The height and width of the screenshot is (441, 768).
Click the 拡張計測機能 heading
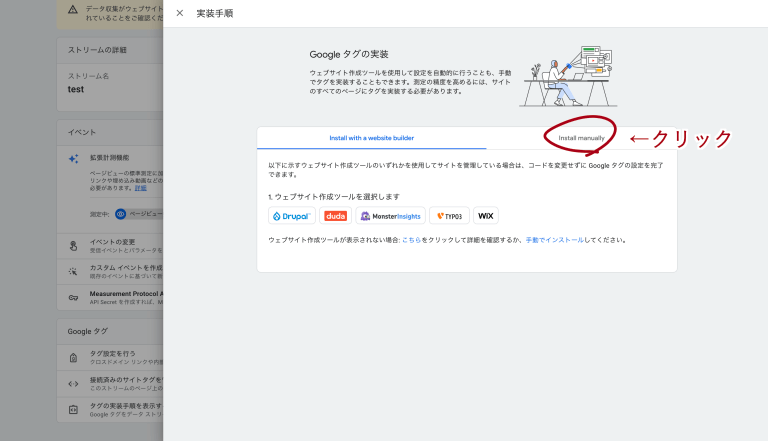[109, 158]
